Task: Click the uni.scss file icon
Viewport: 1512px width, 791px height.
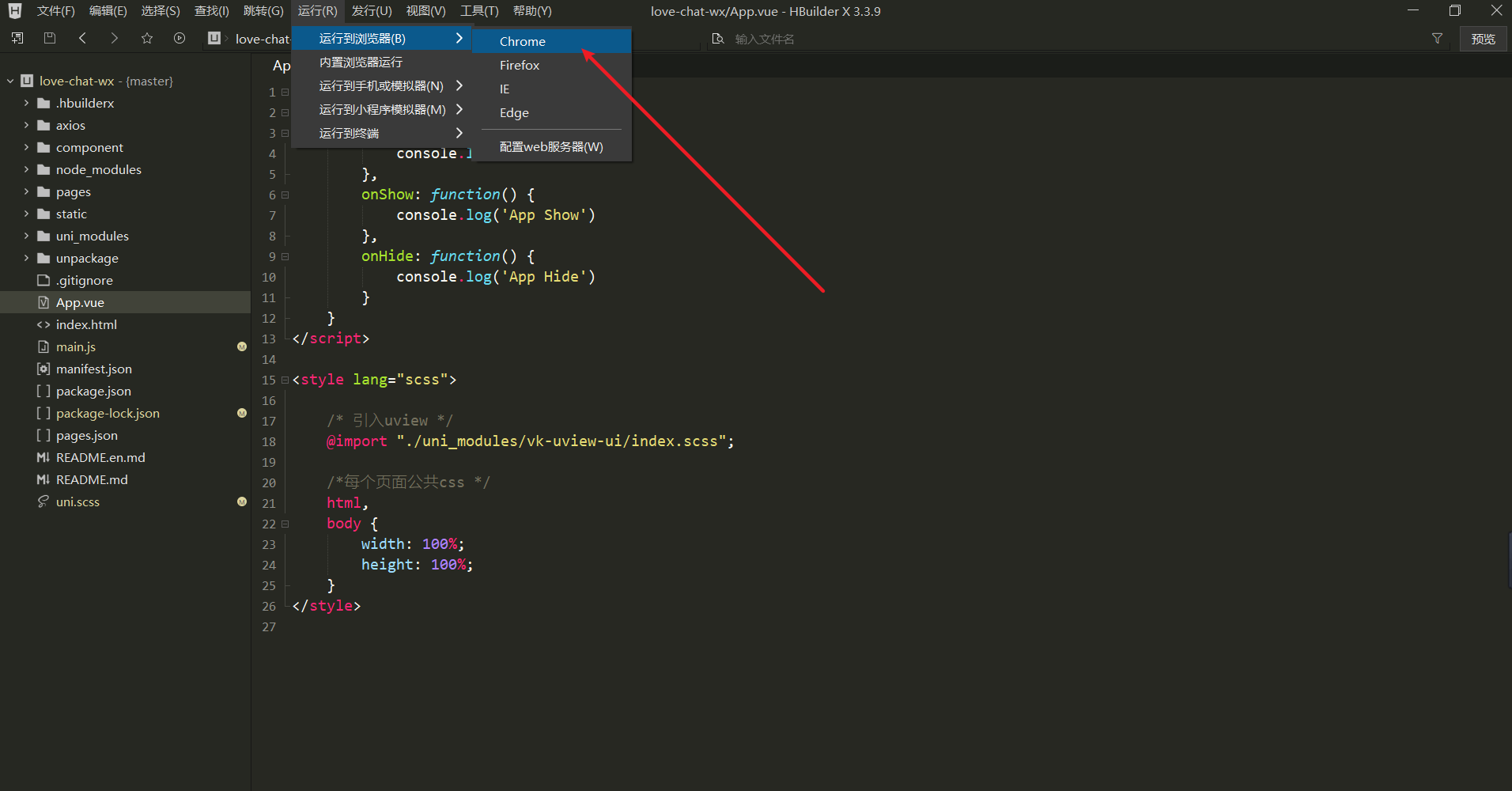Action: [x=43, y=501]
